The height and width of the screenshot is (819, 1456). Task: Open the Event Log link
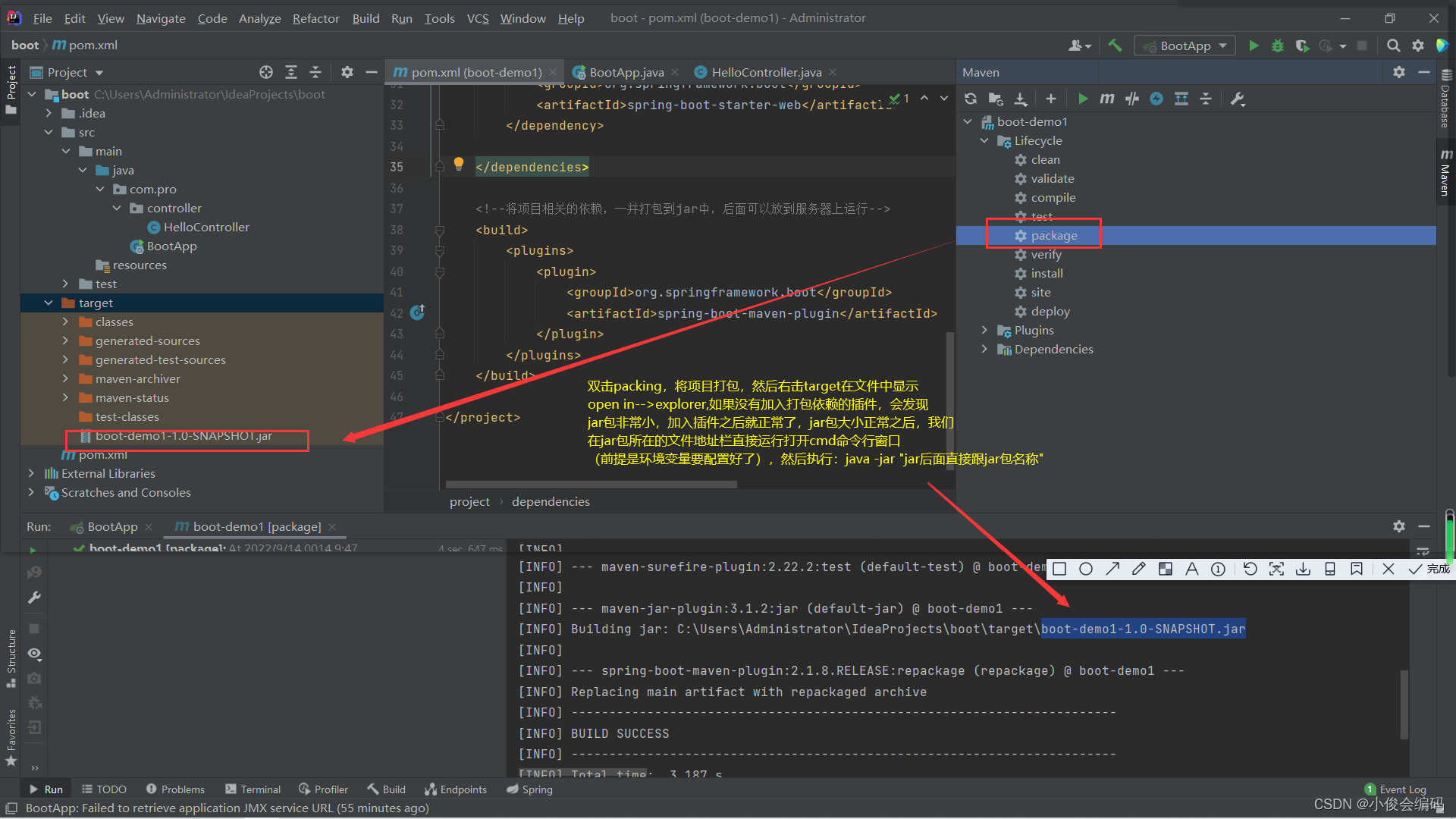coord(1402,789)
